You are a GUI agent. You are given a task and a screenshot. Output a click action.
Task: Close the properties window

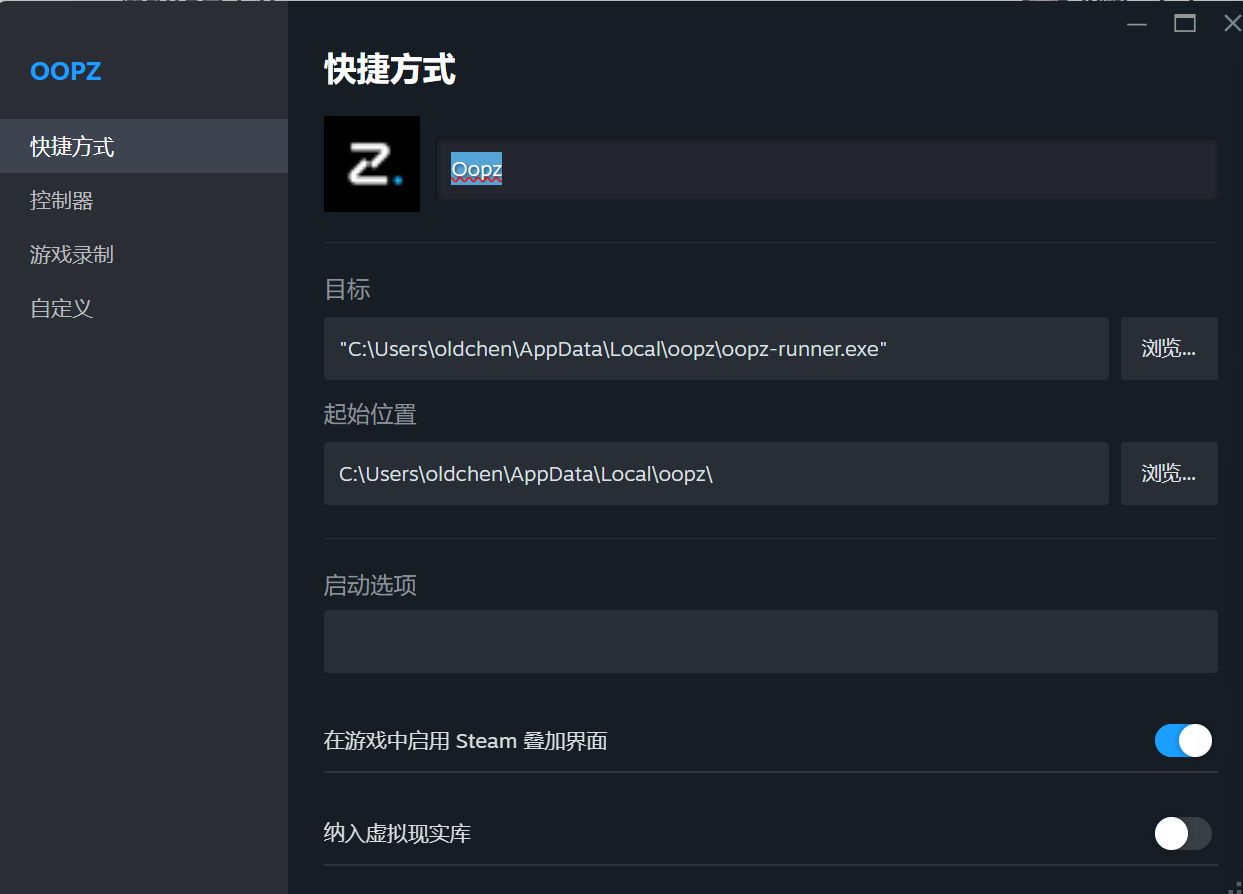click(1232, 23)
